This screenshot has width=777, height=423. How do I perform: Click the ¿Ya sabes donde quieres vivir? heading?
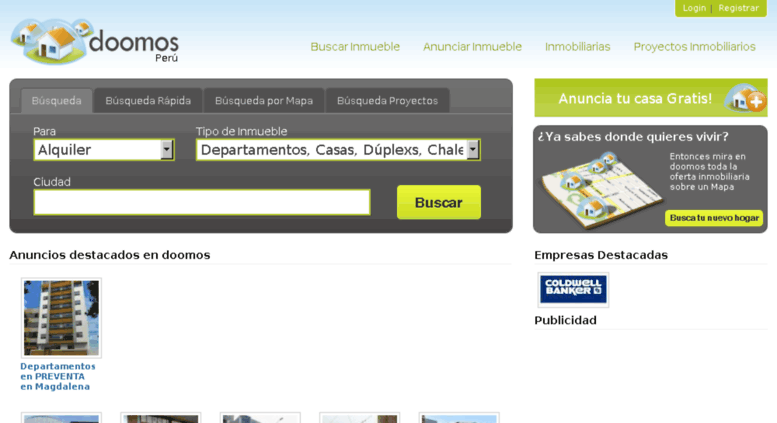633,137
